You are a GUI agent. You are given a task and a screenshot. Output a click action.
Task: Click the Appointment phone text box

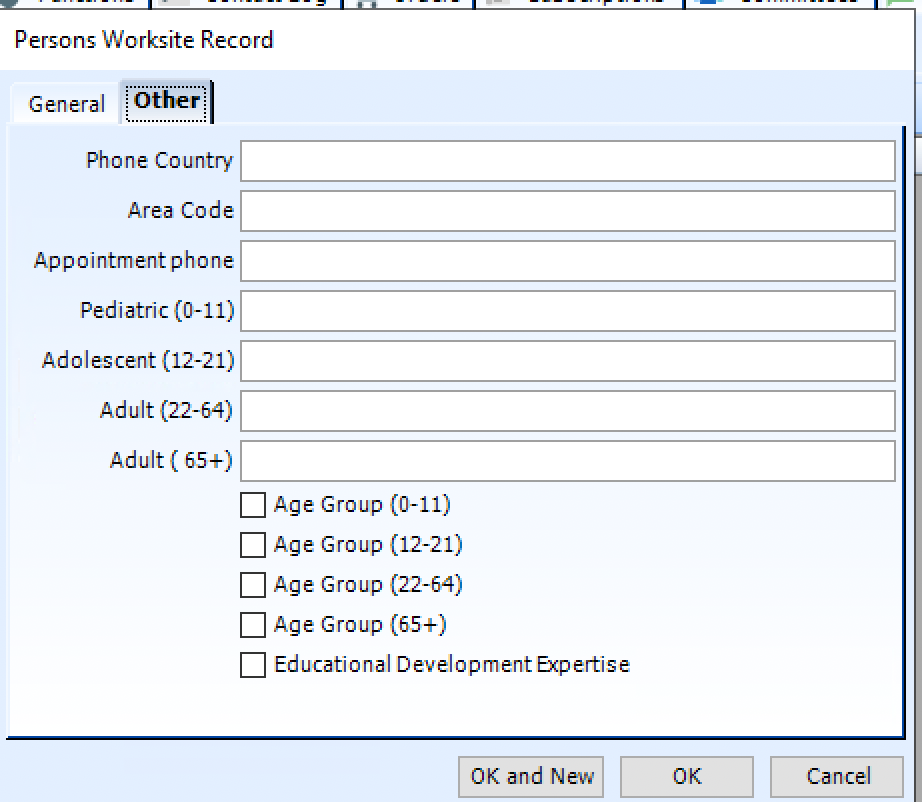click(x=567, y=260)
